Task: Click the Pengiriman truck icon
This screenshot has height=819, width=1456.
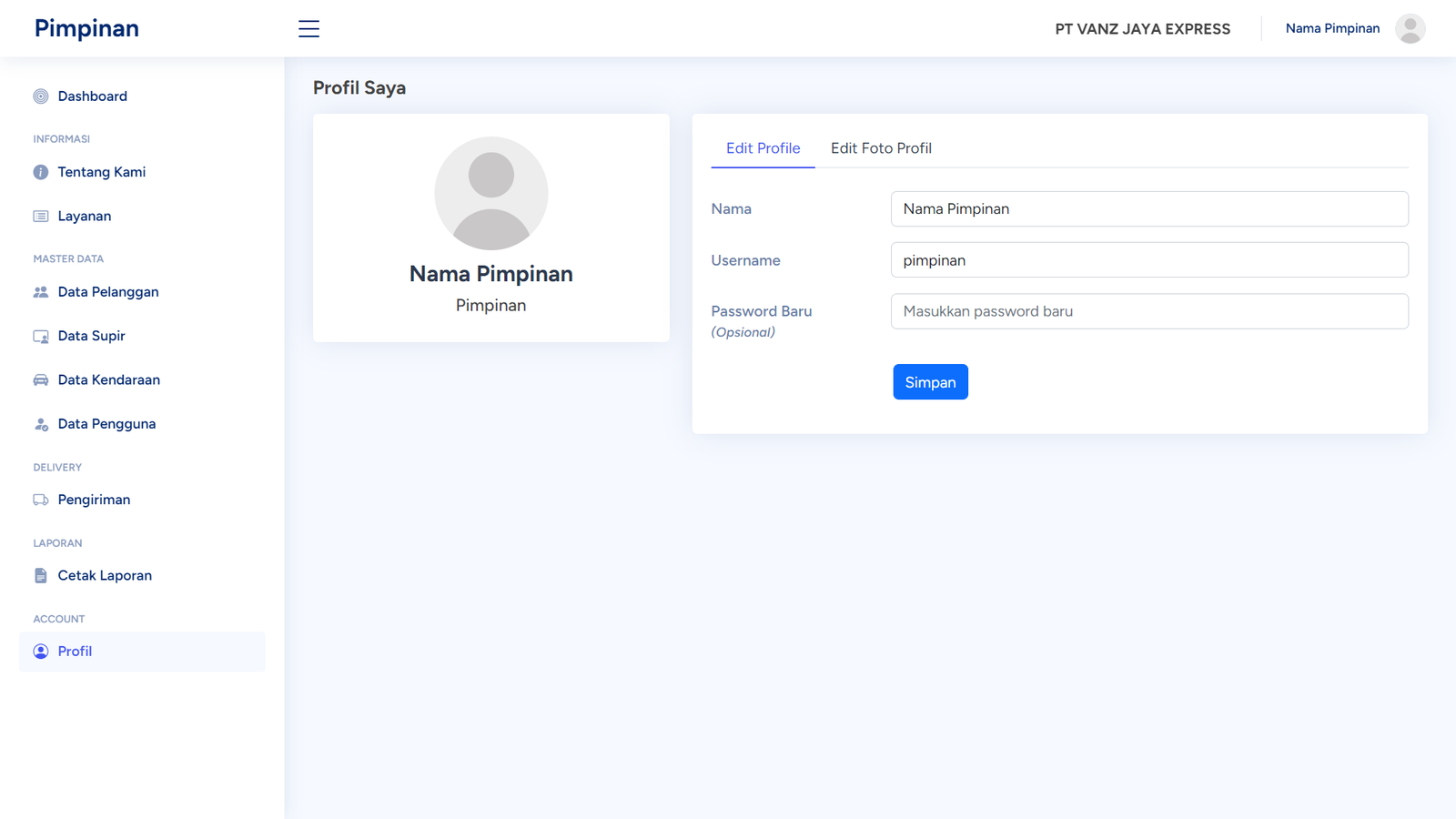Action: 41,500
